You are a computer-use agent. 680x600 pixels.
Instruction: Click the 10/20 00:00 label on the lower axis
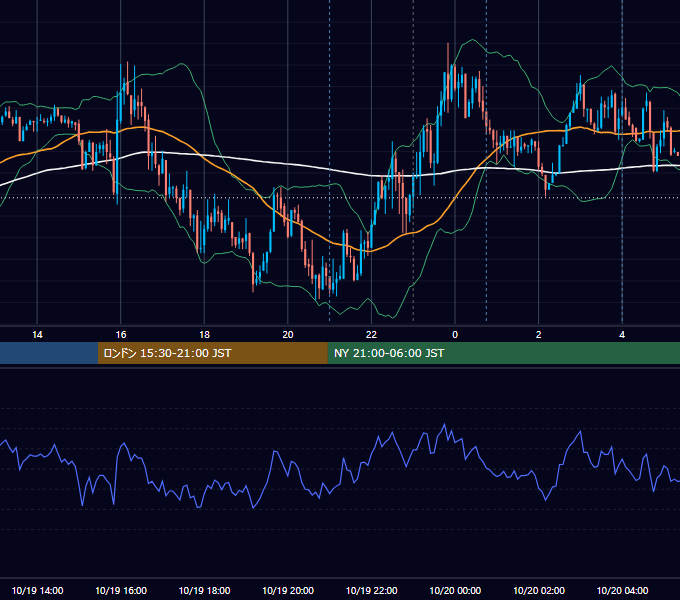(455, 590)
